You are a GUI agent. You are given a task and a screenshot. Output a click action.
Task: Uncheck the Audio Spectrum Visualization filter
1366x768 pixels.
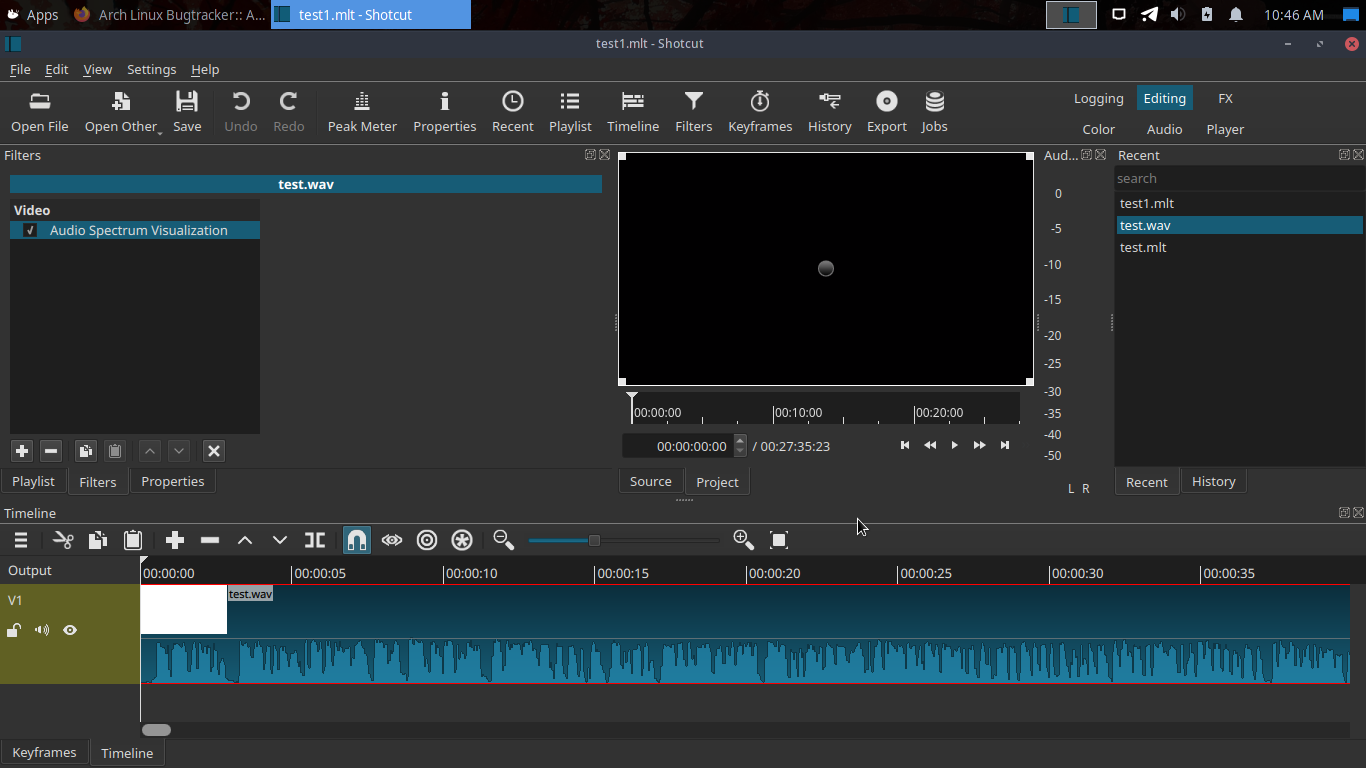31,230
